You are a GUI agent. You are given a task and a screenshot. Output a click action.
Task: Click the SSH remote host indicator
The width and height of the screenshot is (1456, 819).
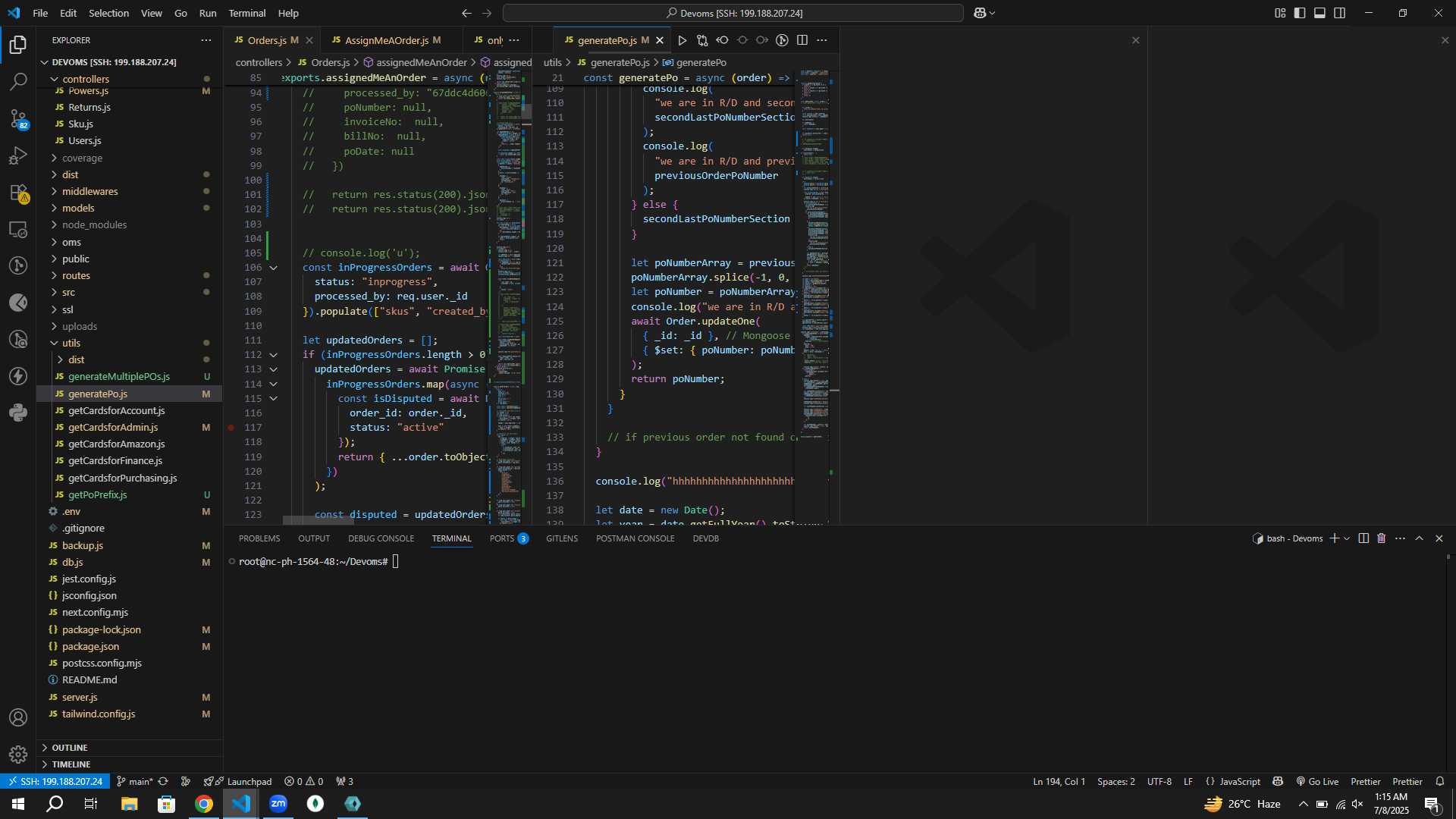54,781
